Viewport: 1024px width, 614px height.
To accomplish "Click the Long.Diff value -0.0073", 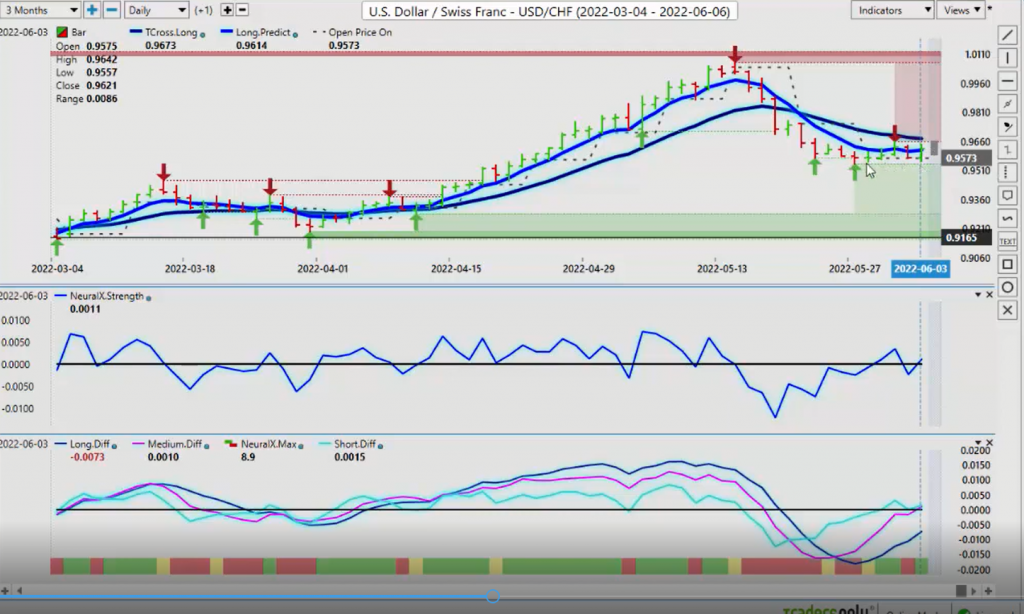I will [87, 457].
